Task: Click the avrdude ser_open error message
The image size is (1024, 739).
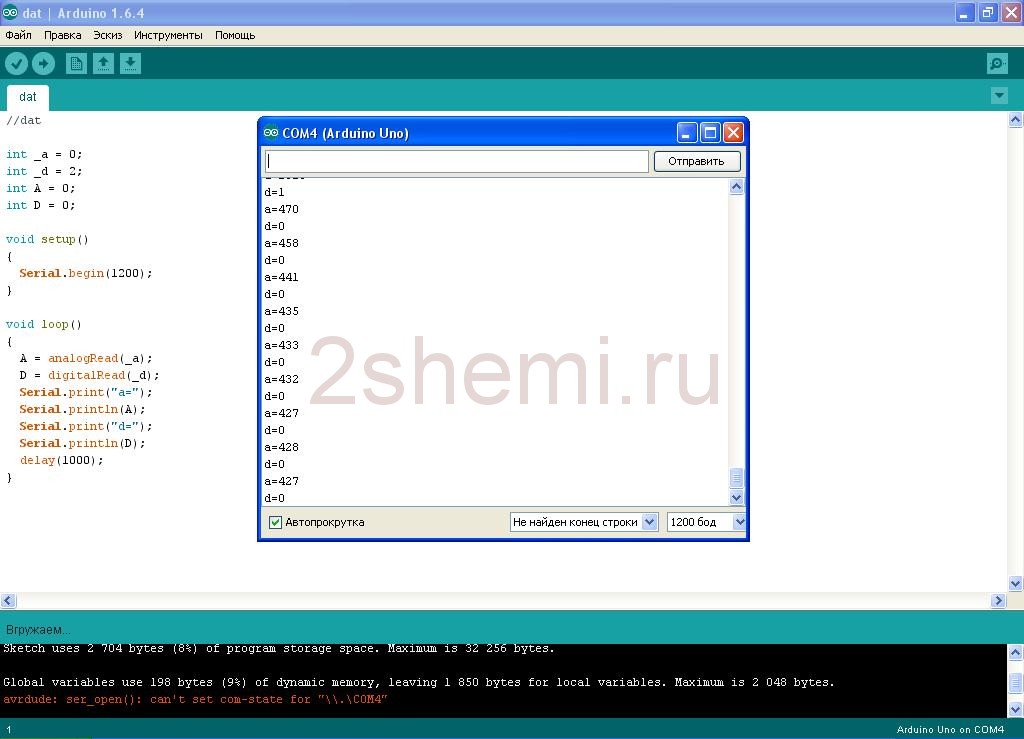Action: point(195,699)
